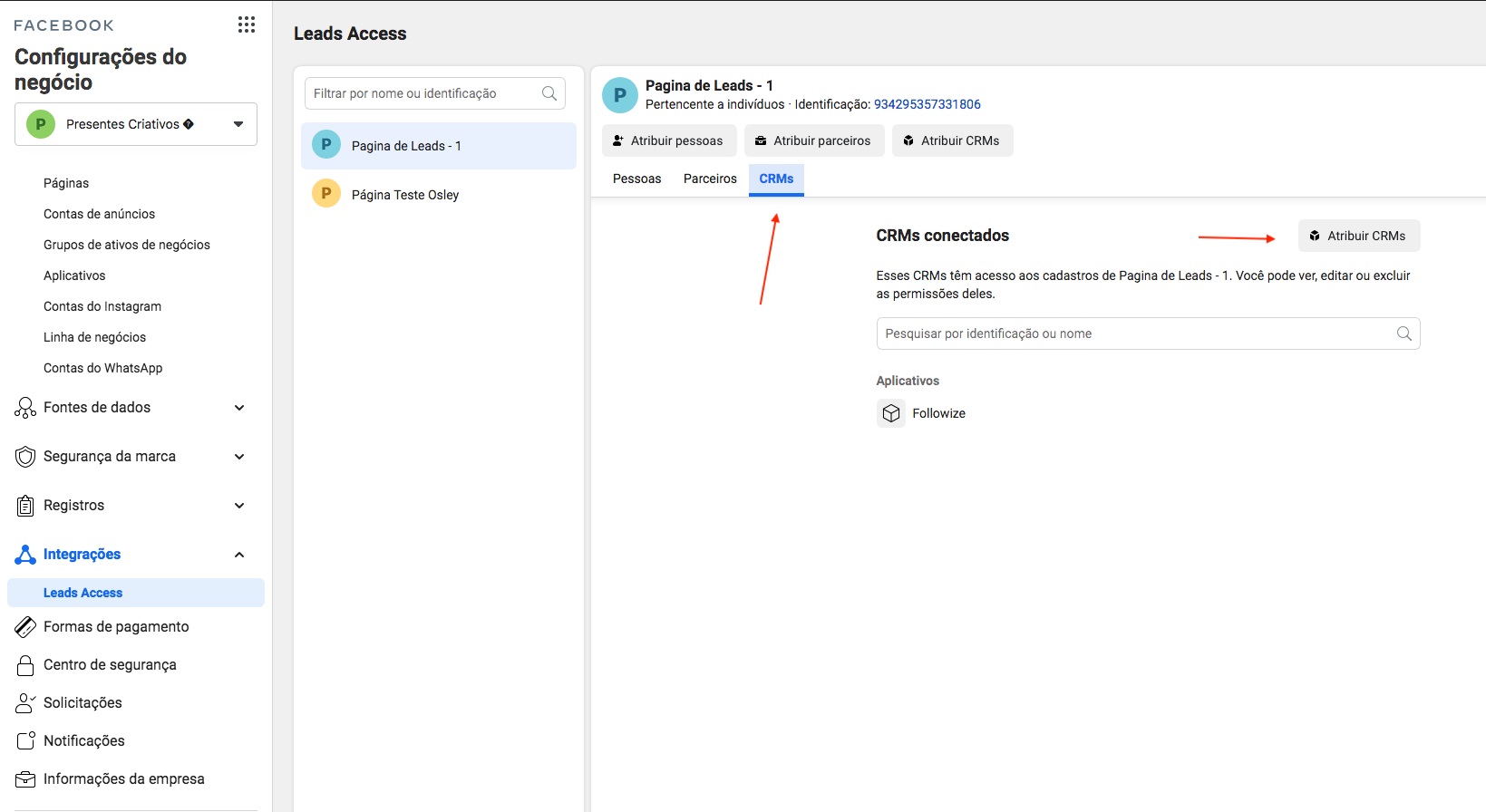Expand the Fontes de dados section

pos(239,408)
